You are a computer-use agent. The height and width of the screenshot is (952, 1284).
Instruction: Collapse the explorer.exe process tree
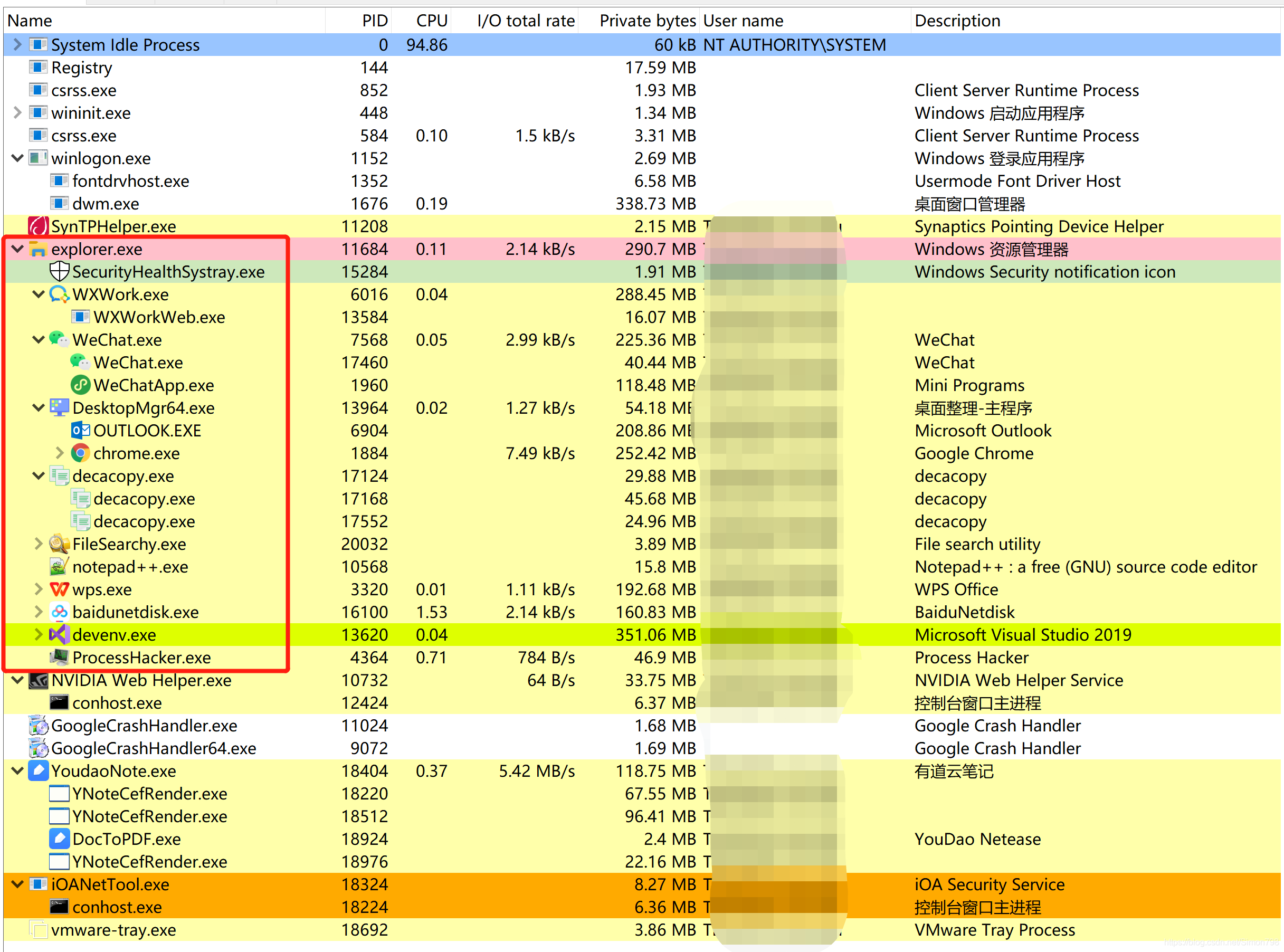[17, 249]
